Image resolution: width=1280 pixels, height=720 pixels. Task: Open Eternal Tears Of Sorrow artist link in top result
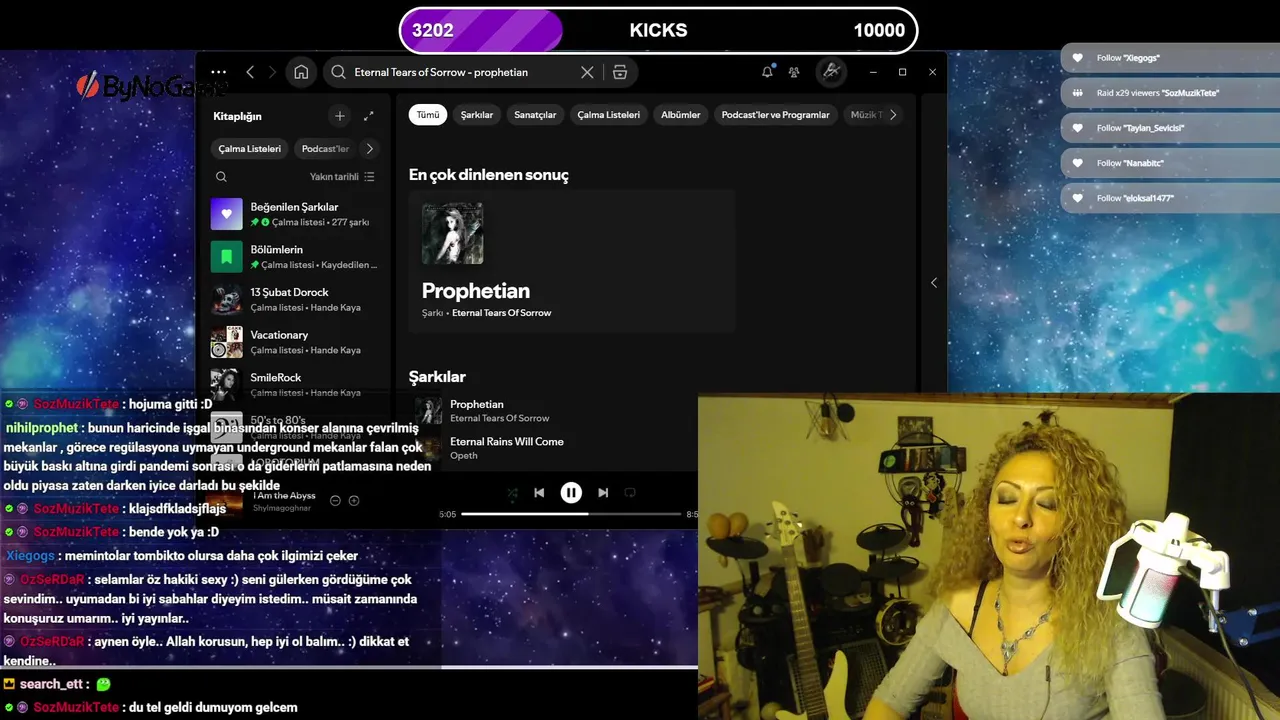(501, 313)
